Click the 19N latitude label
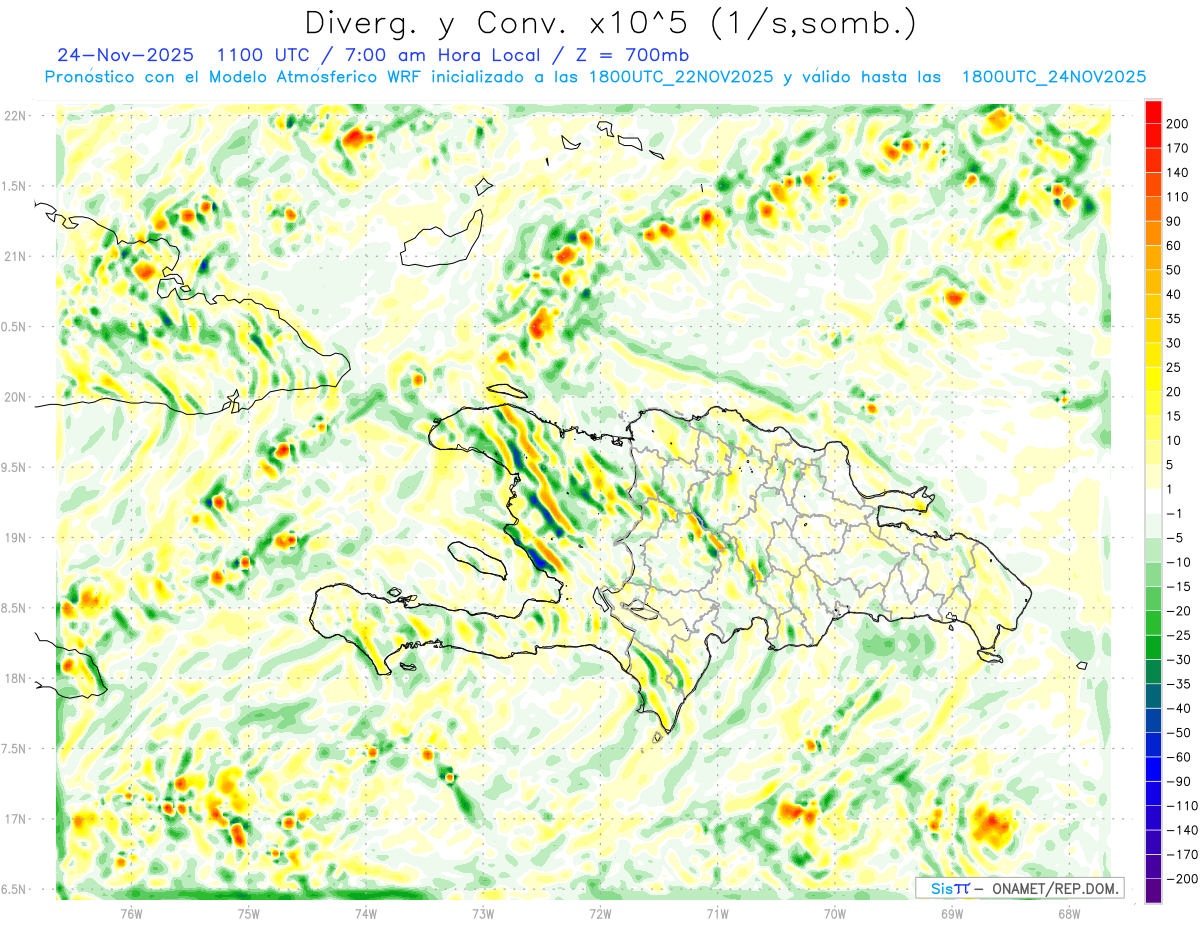 point(14,538)
